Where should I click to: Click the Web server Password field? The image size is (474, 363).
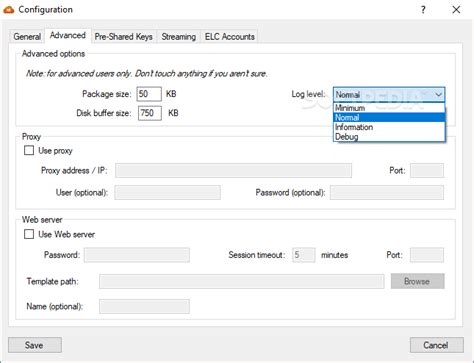(137, 255)
